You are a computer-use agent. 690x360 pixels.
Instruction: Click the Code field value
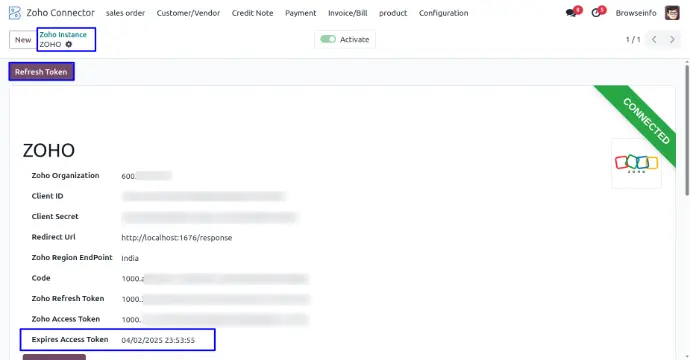pyautogui.click(x=214, y=279)
